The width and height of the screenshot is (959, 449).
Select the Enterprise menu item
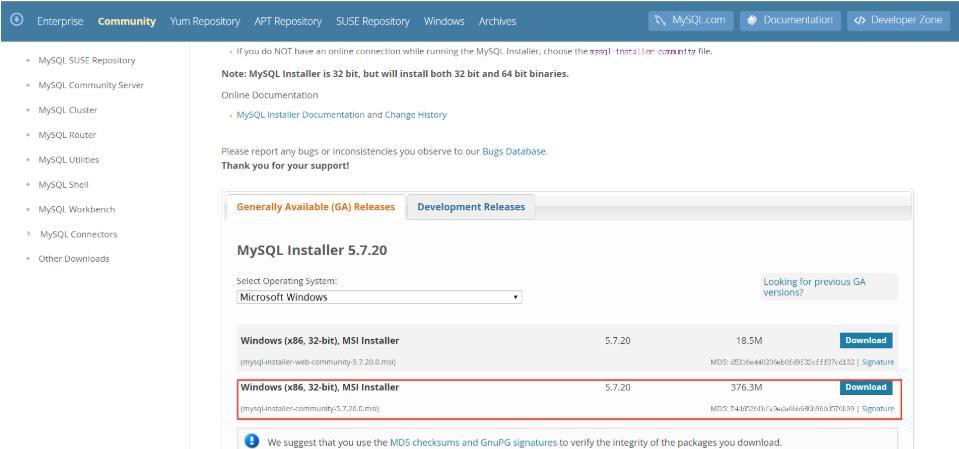(x=60, y=21)
